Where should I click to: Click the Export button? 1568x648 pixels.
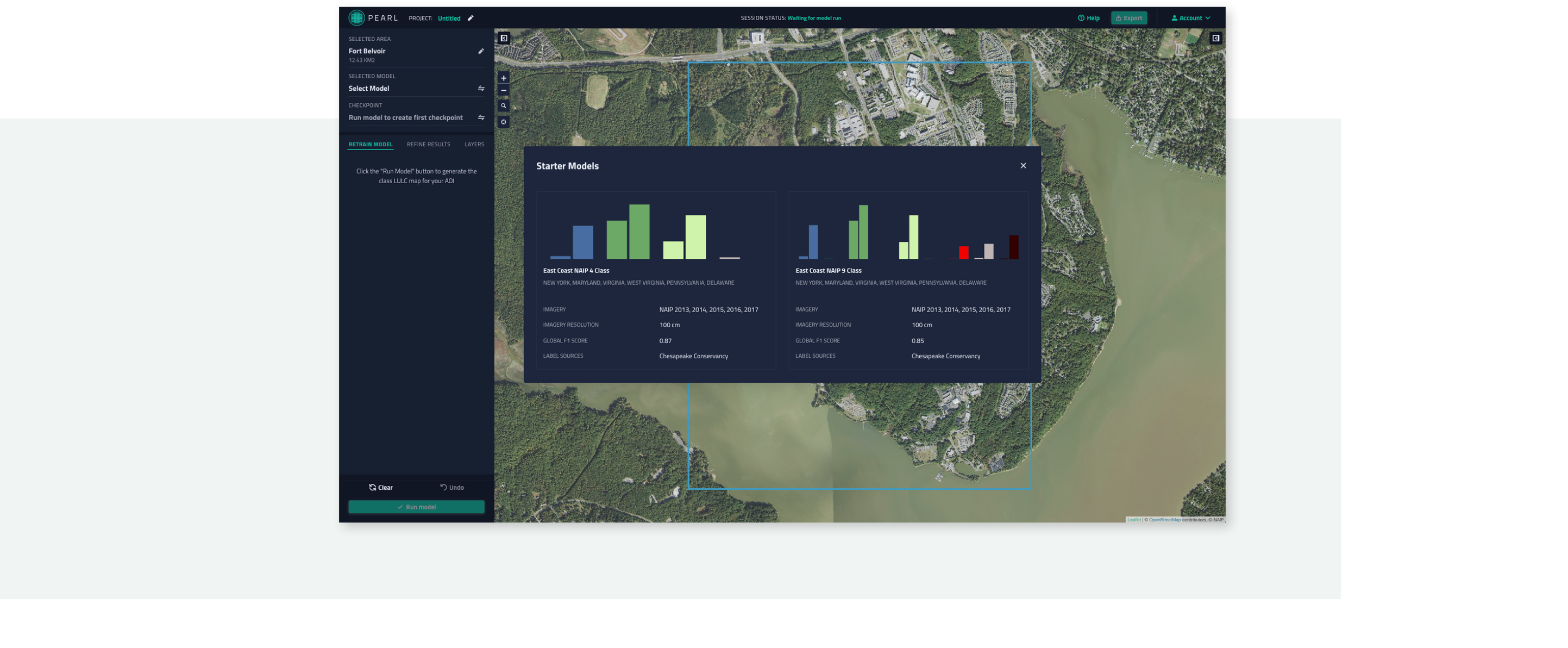point(1129,18)
